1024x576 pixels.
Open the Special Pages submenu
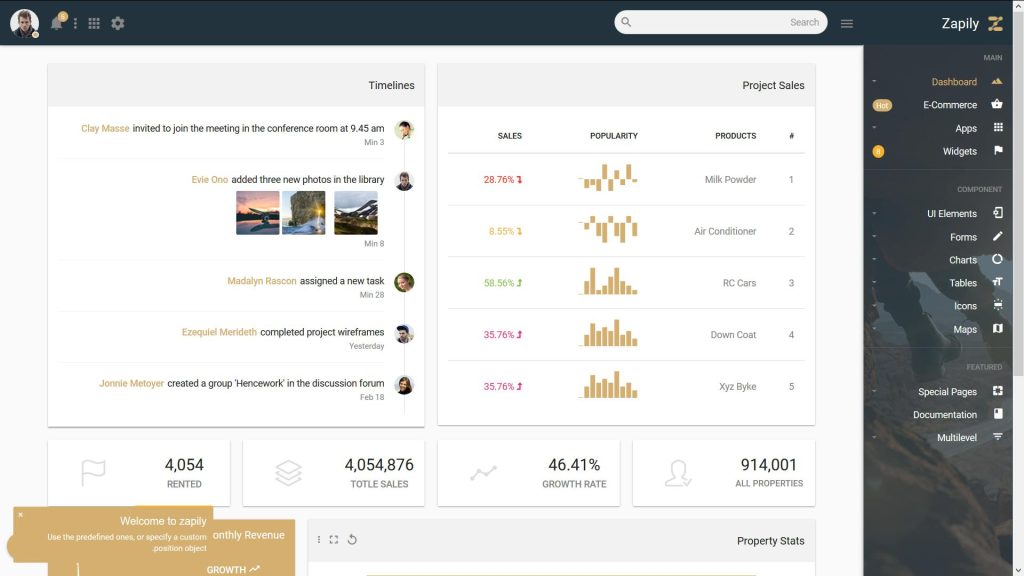coord(946,391)
